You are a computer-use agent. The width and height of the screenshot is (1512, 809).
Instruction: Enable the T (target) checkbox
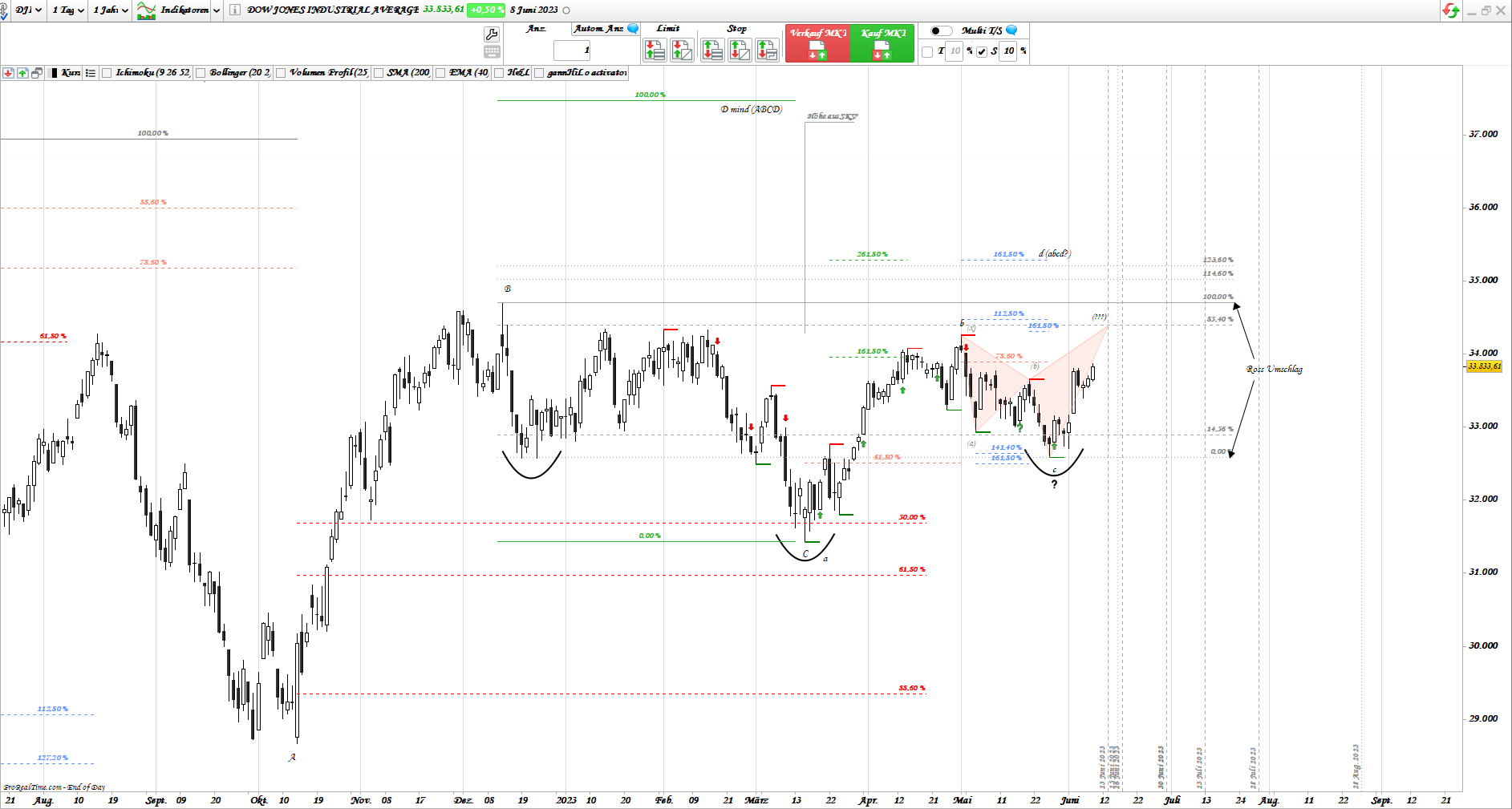(x=927, y=51)
